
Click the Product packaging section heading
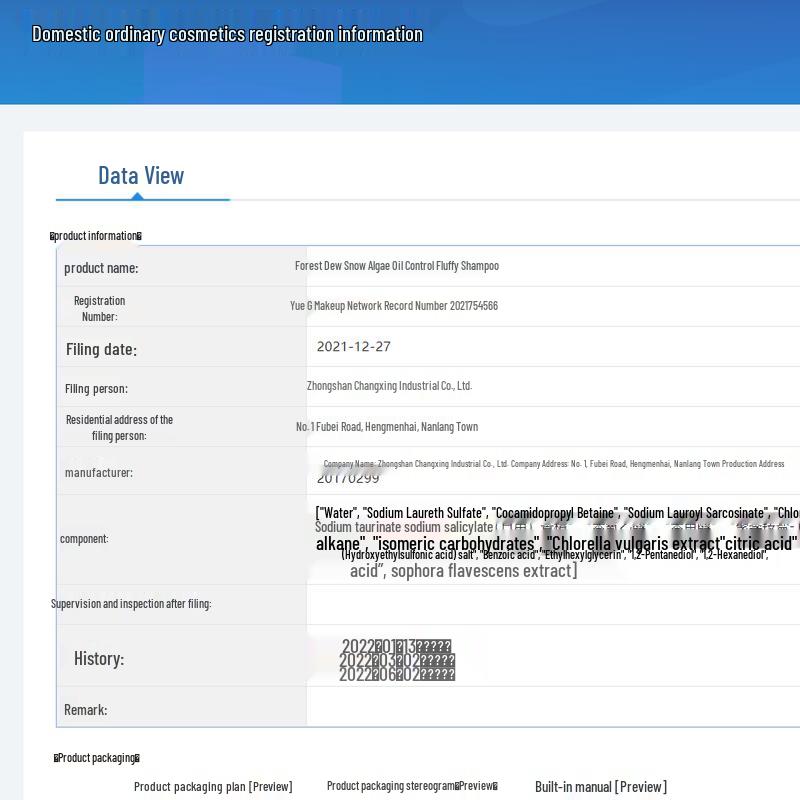point(97,758)
